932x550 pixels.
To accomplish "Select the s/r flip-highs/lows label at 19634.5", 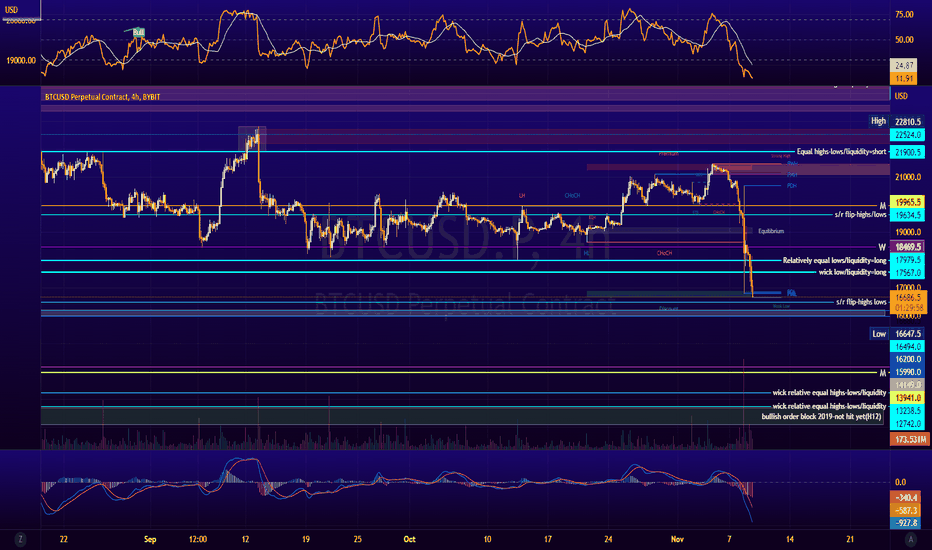I will point(860,215).
